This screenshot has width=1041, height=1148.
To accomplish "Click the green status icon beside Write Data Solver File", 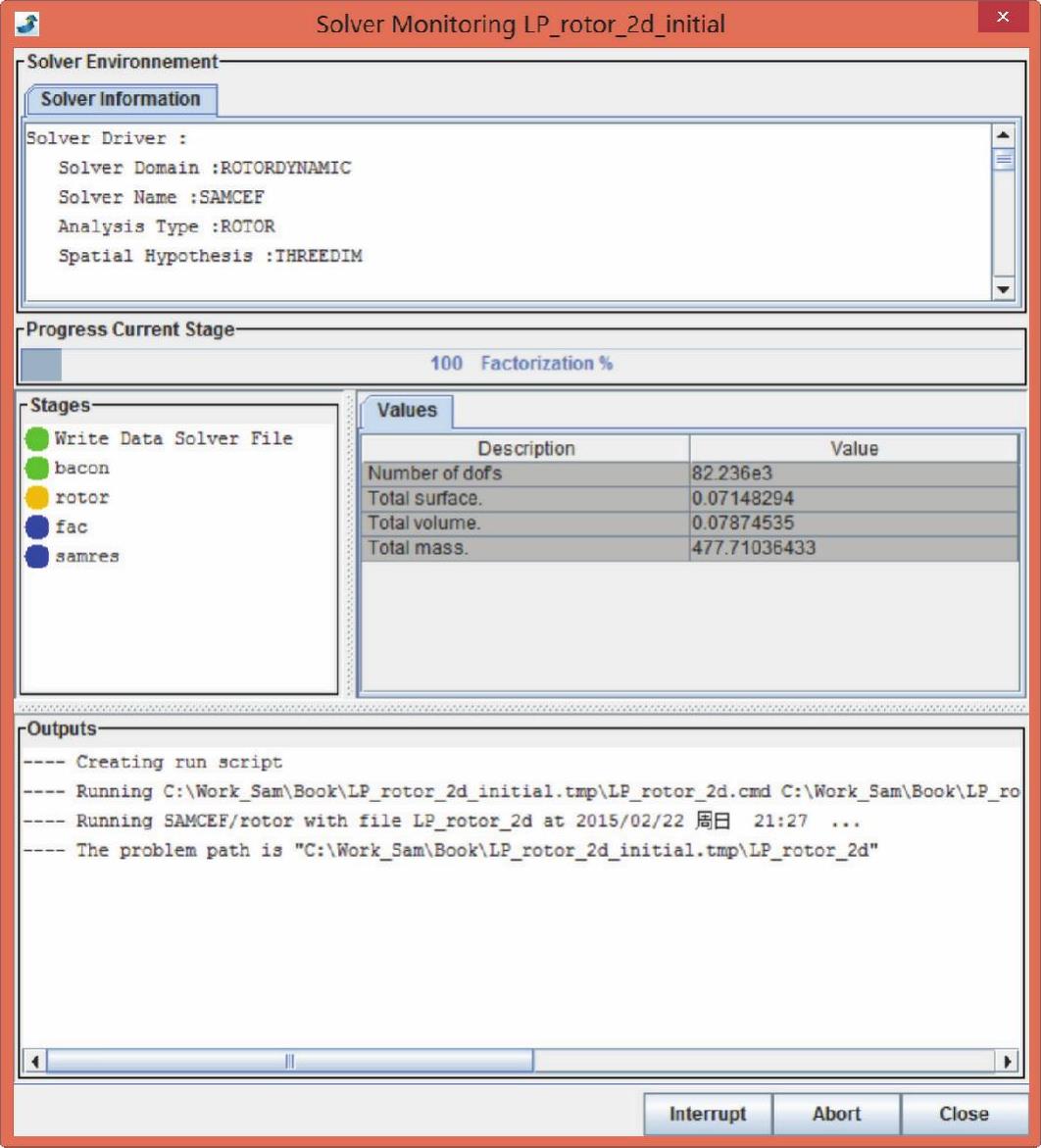I will coord(37,438).
